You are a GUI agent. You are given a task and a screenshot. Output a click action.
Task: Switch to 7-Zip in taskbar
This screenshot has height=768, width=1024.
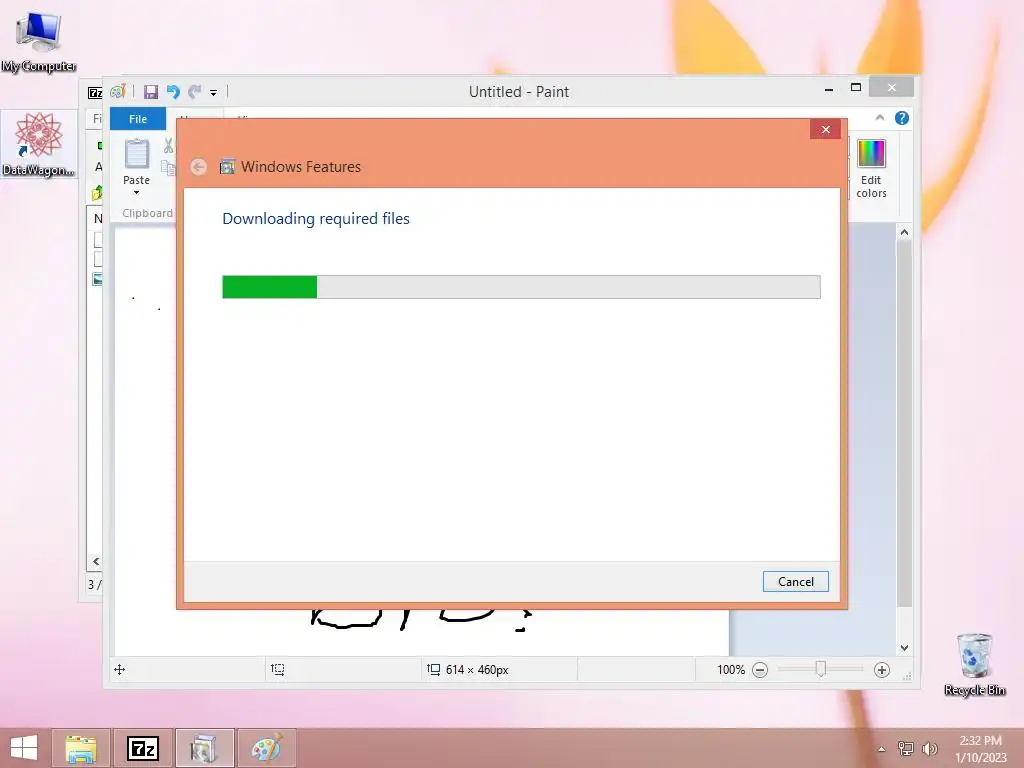[x=142, y=748]
